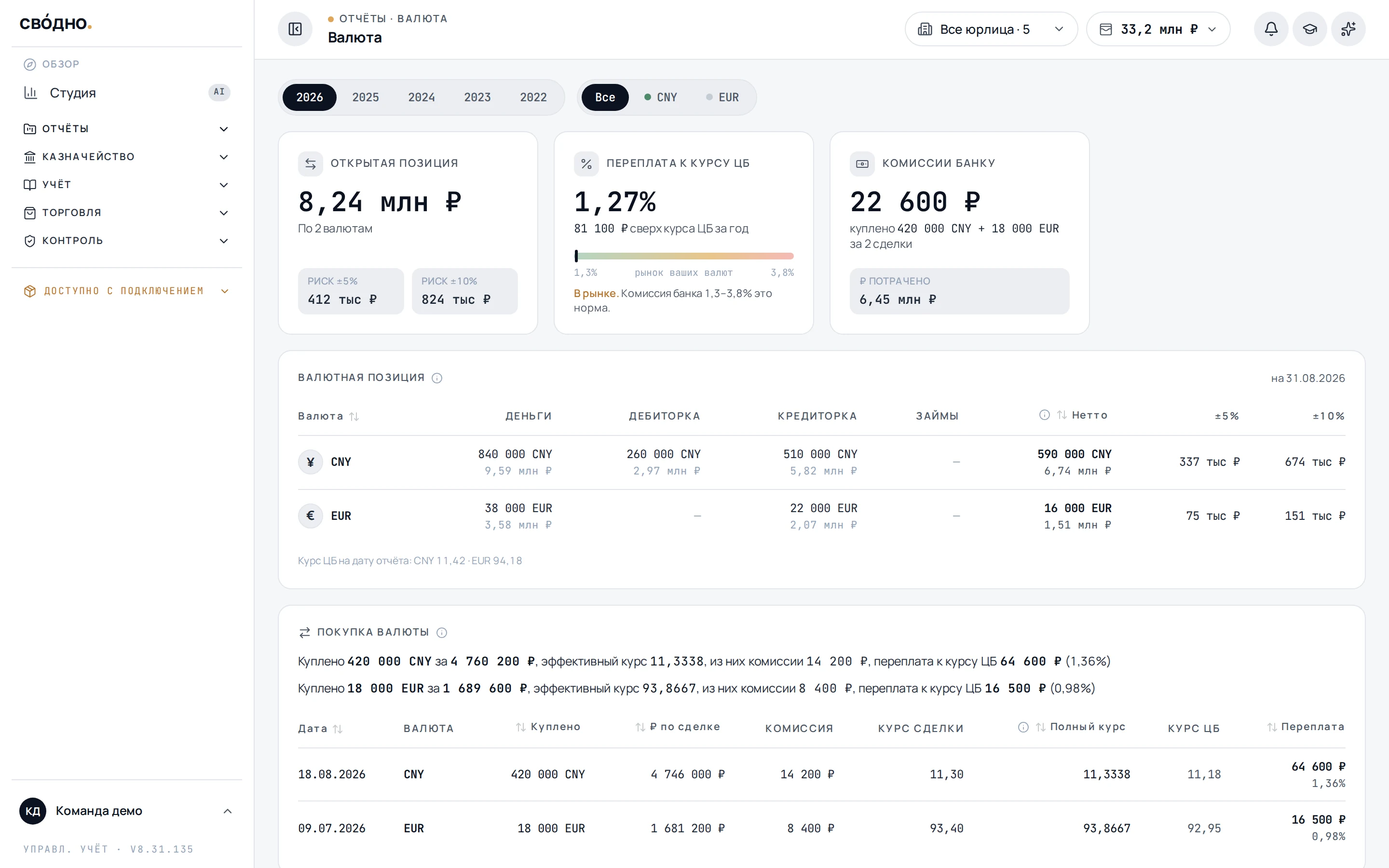Click info icon next to Валютная позиция

coord(437,378)
